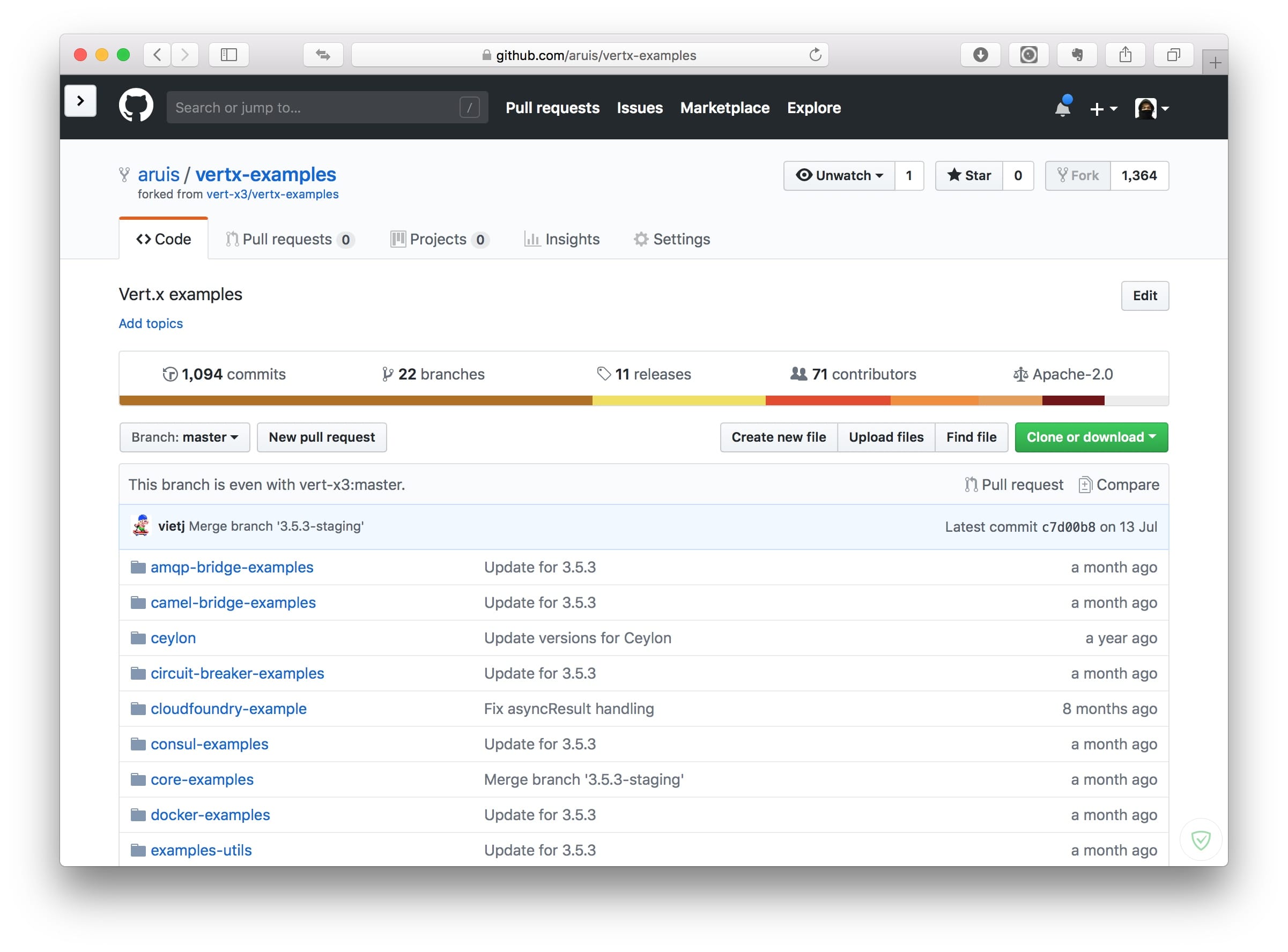Click the Add topics link
Viewport: 1288px width, 952px height.
tap(151, 323)
